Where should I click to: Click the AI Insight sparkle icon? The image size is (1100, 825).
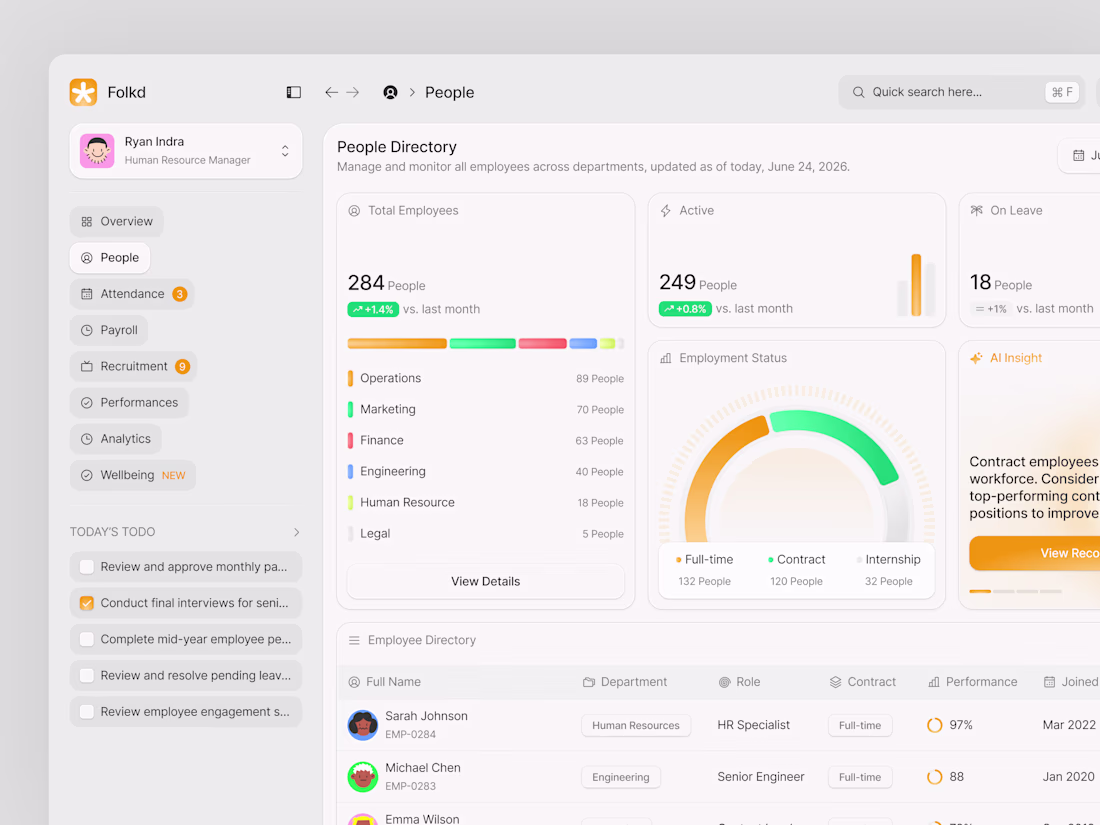976,358
